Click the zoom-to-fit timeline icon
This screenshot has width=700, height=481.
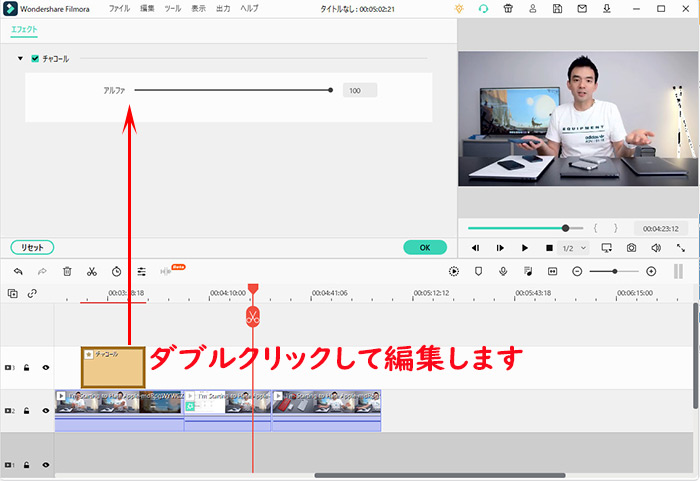coord(552,271)
